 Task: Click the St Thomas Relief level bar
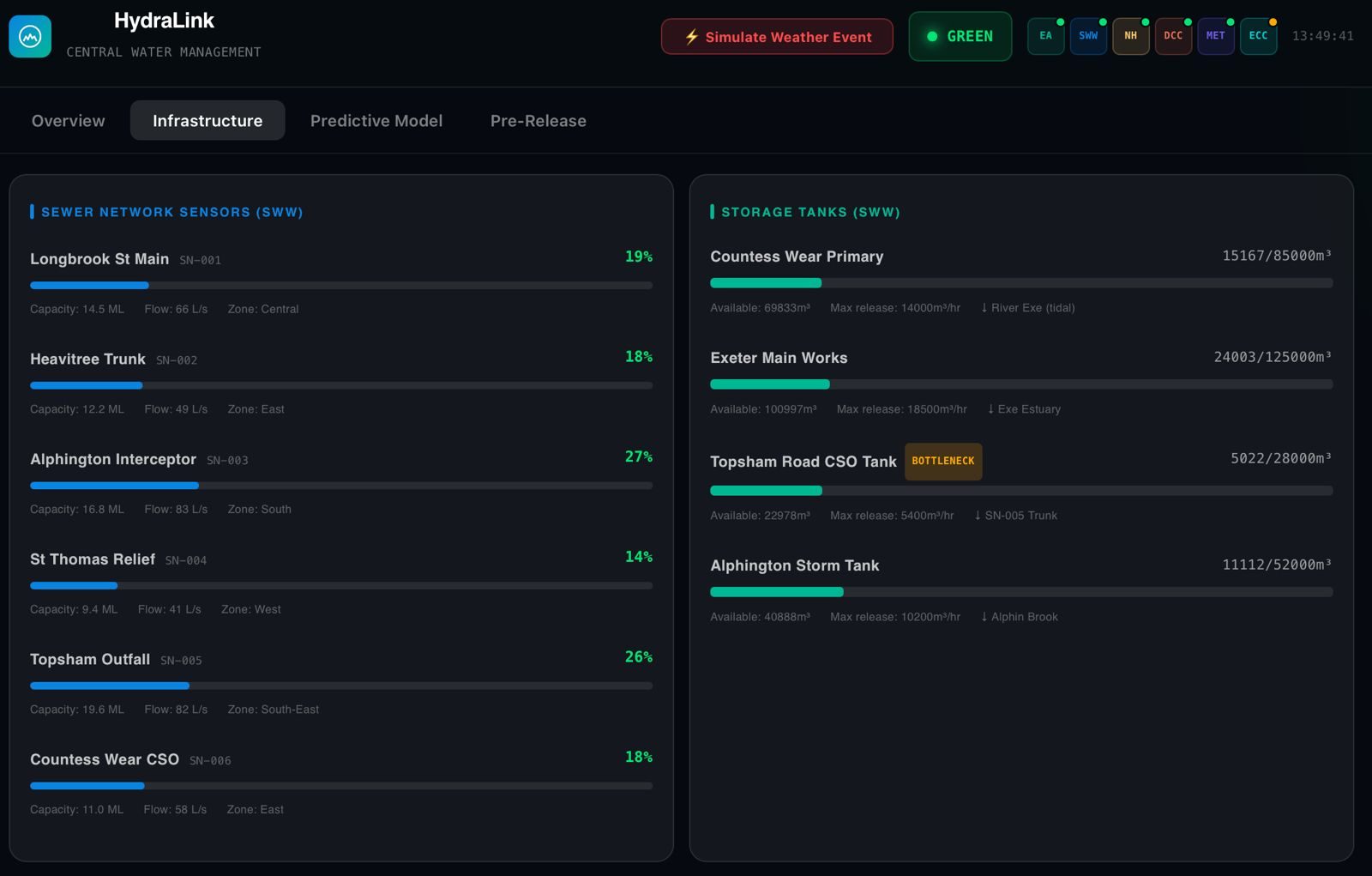pyautogui.click(x=341, y=585)
